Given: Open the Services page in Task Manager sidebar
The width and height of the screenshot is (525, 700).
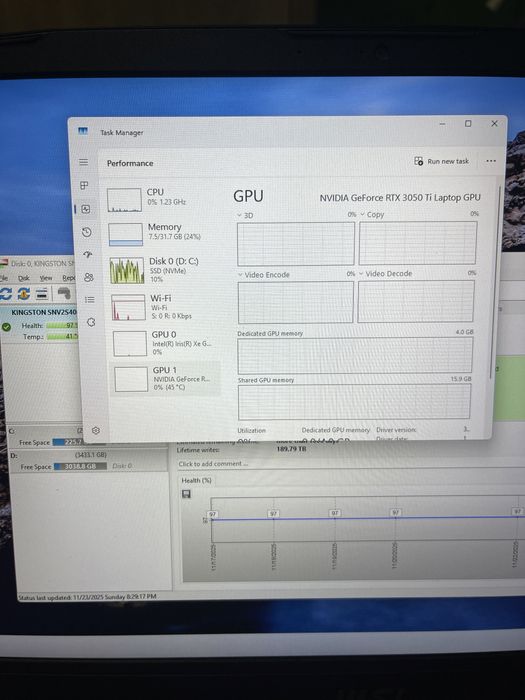Looking at the screenshot, I should click(x=91, y=322).
